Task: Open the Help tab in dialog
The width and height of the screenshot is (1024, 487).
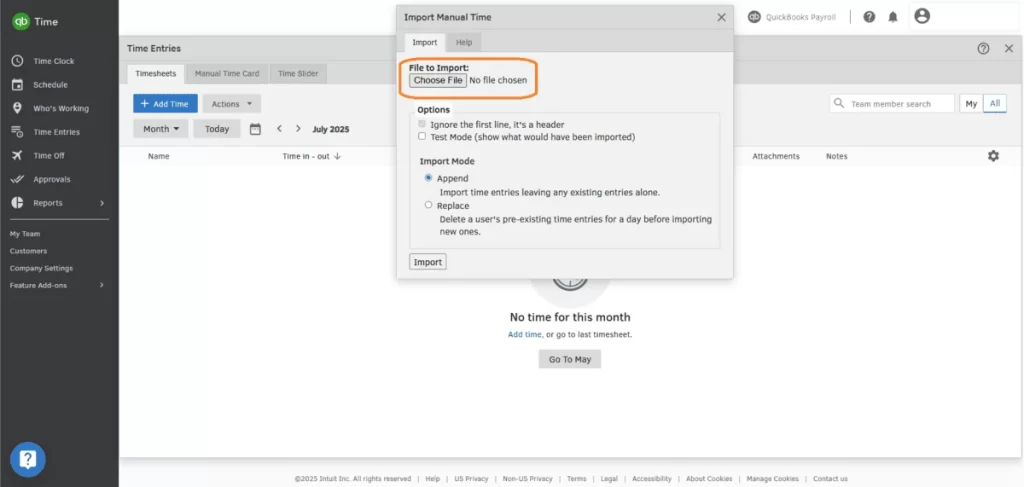Action: 464,42
